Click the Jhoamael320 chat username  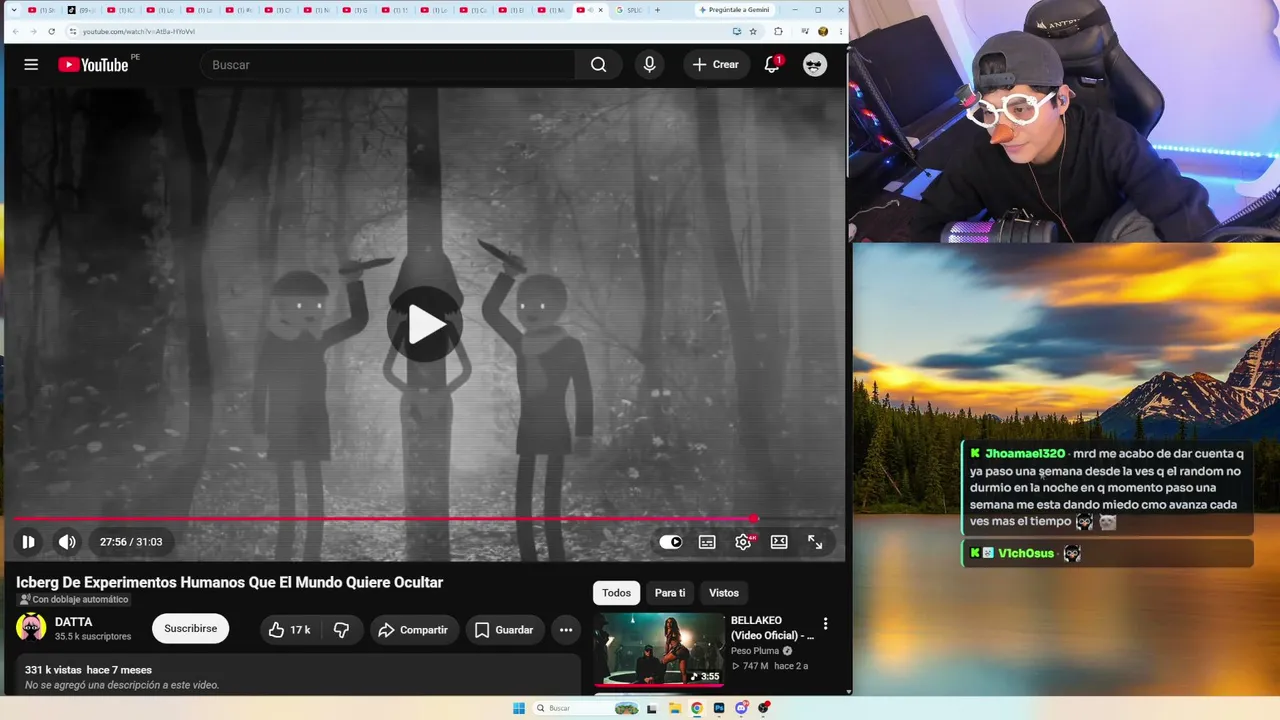point(1025,454)
